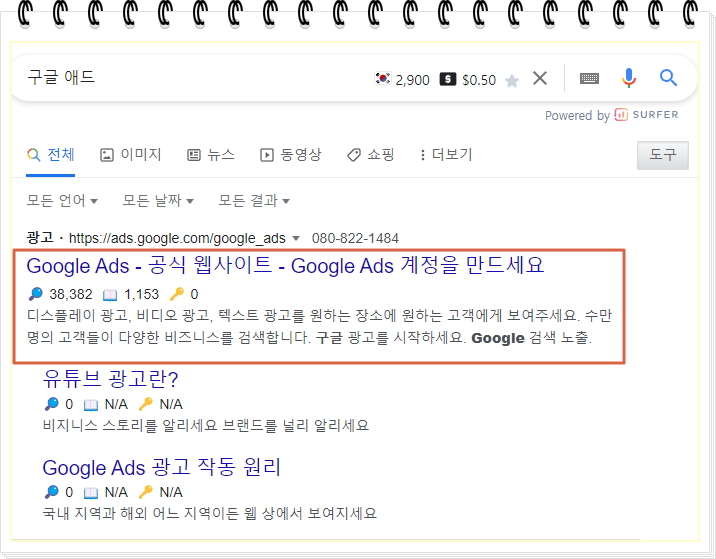Screen dimensions: 716x559
Task: Click the book icon under 유튜브 광고란?
Action: tap(90, 405)
